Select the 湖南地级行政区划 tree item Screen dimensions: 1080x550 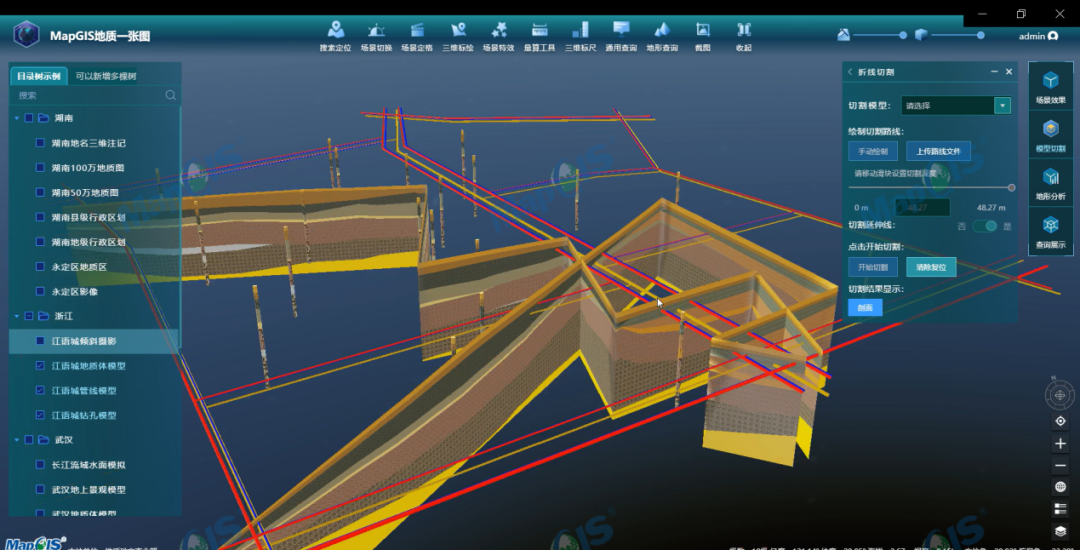pos(88,242)
